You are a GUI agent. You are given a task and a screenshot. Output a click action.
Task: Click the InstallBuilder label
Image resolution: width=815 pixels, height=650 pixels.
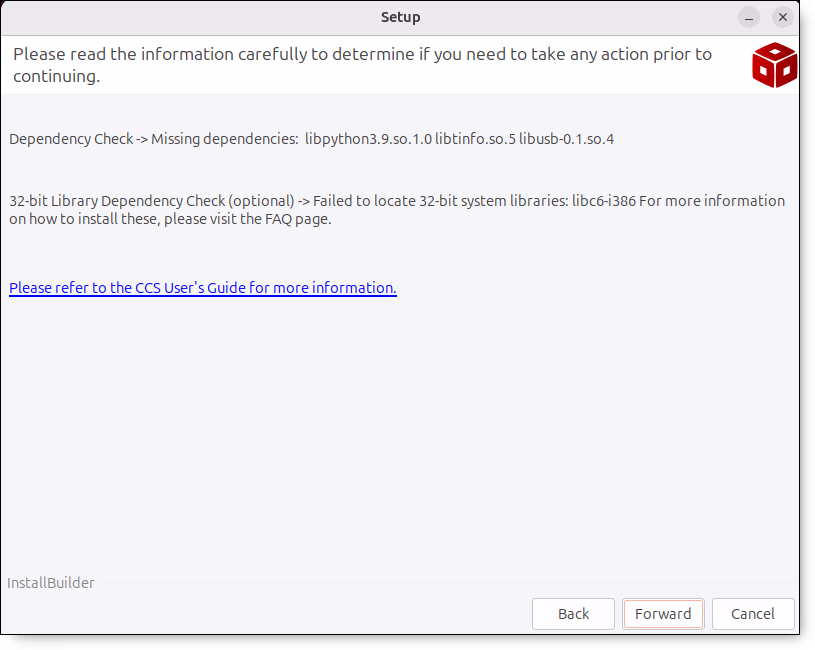[x=51, y=582]
